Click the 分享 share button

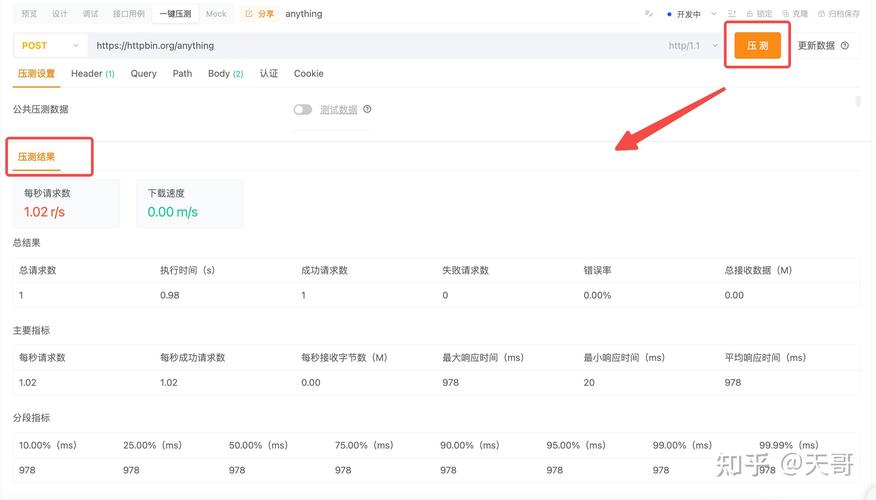pos(260,13)
